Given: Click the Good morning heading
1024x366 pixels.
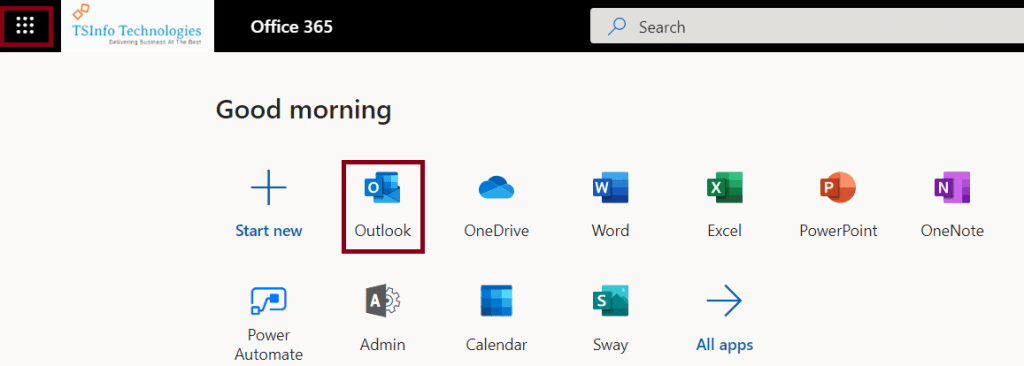Looking at the screenshot, I should pyautogui.click(x=304, y=110).
